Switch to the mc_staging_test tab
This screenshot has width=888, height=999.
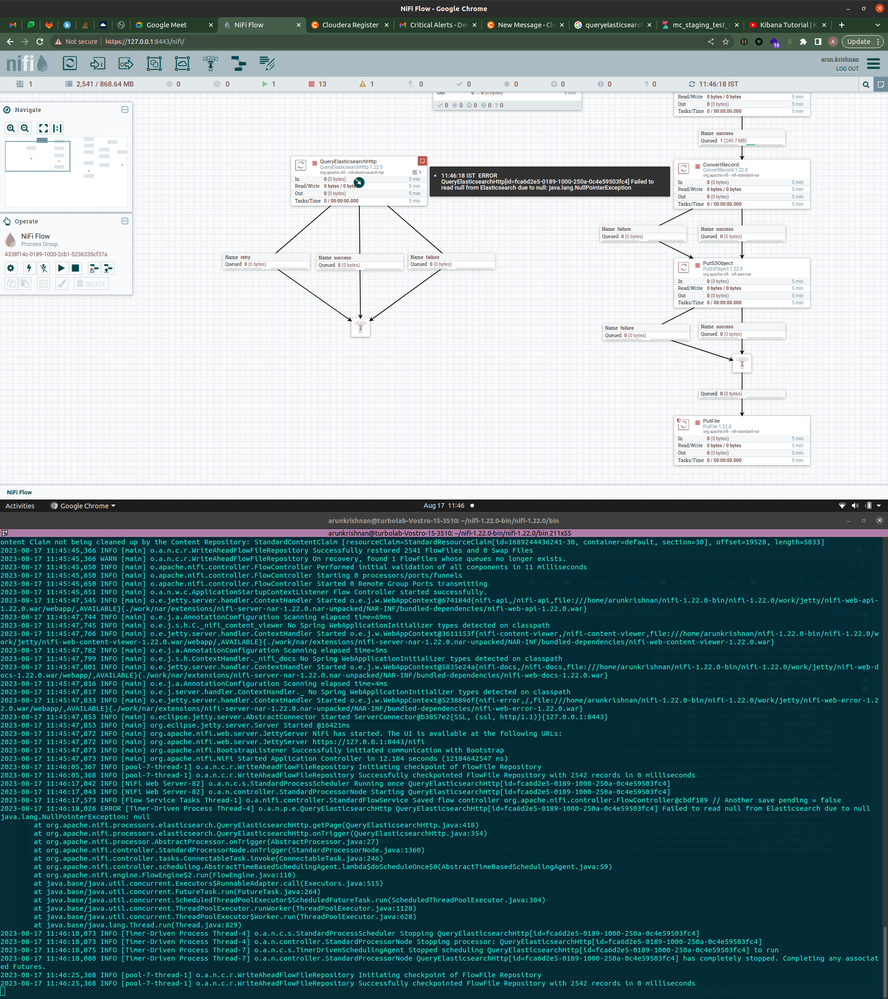point(701,25)
